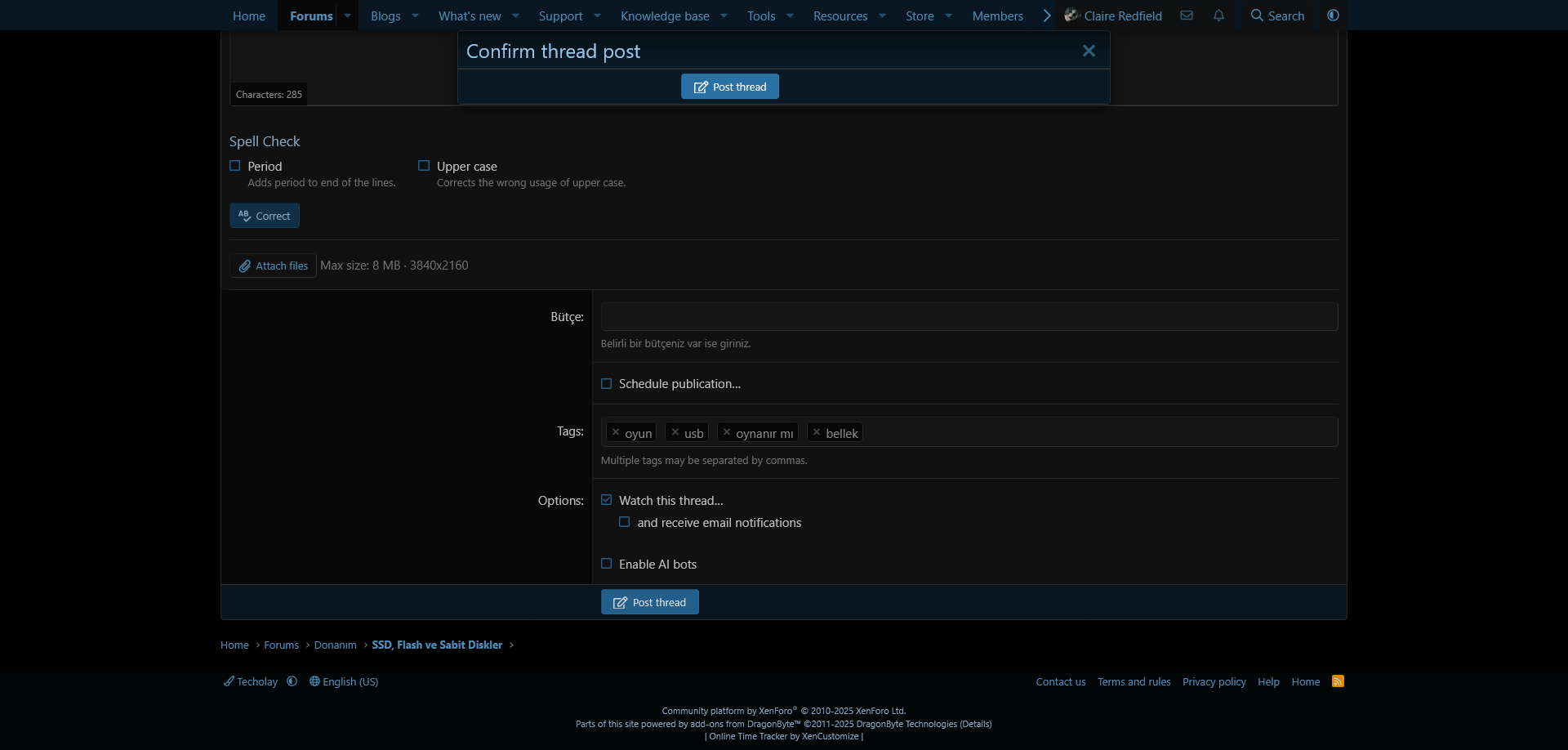
Task: Click the Search magnifier in navigation
Action: tap(1277, 16)
